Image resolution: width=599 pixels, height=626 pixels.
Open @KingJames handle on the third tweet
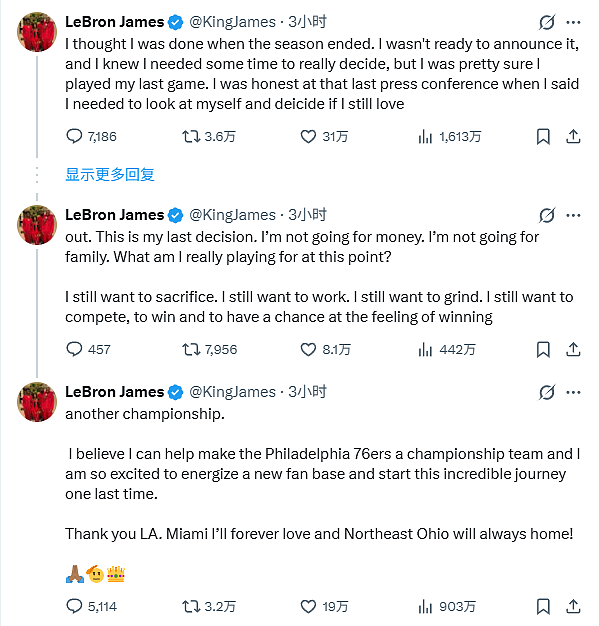[232, 392]
